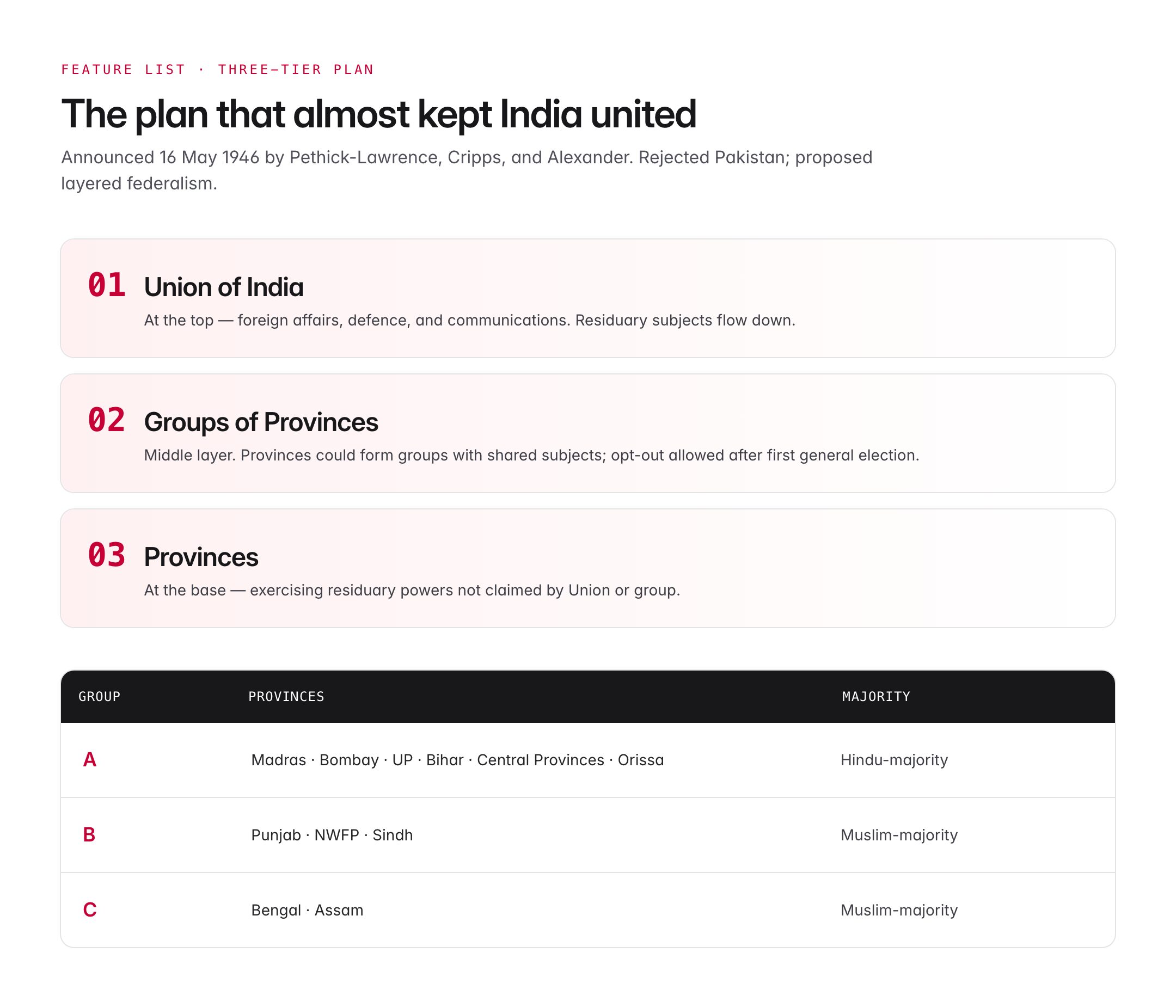Image resolution: width=1176 pixels, height=1008 pixels.
Task: Click the 02 number badge
Action: (x=107, y=420)
